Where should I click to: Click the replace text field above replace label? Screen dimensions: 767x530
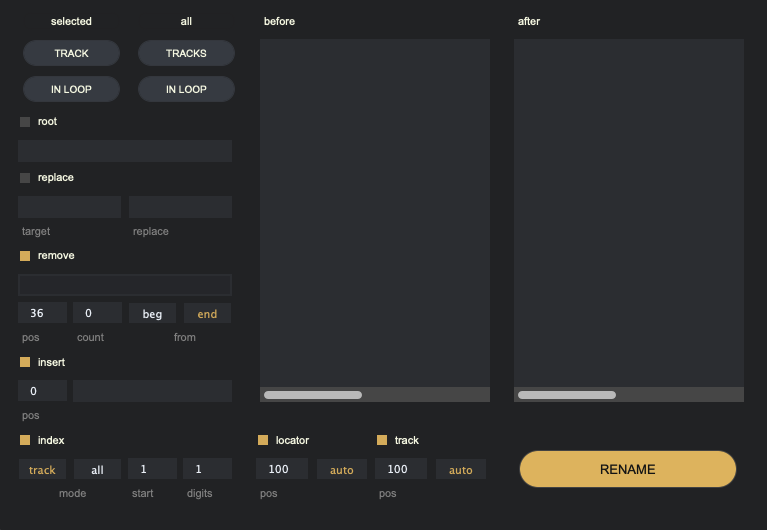pos(180,207)
